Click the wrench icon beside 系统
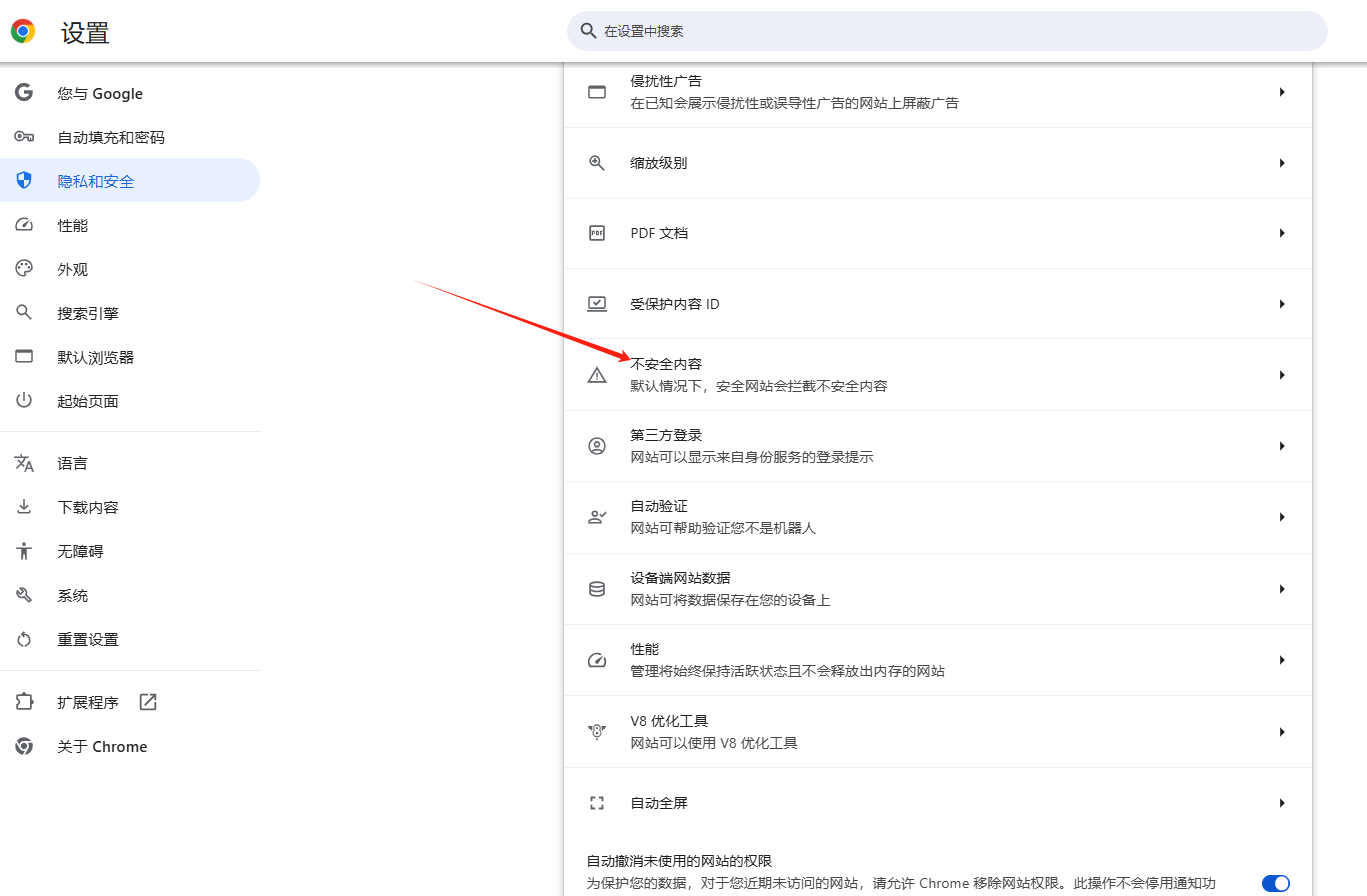This screenshot has width=1367, height=896. (24, 595)
